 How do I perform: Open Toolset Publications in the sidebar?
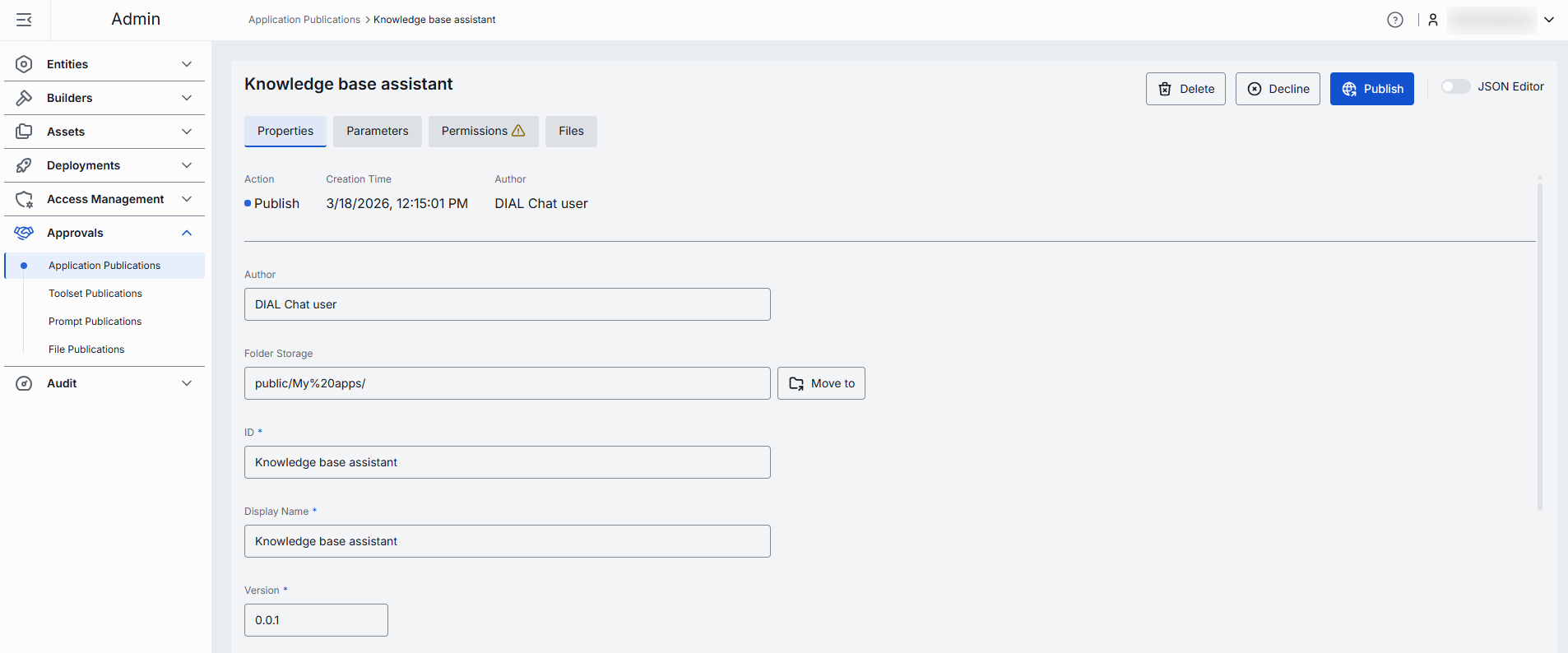tap(95, 294)
